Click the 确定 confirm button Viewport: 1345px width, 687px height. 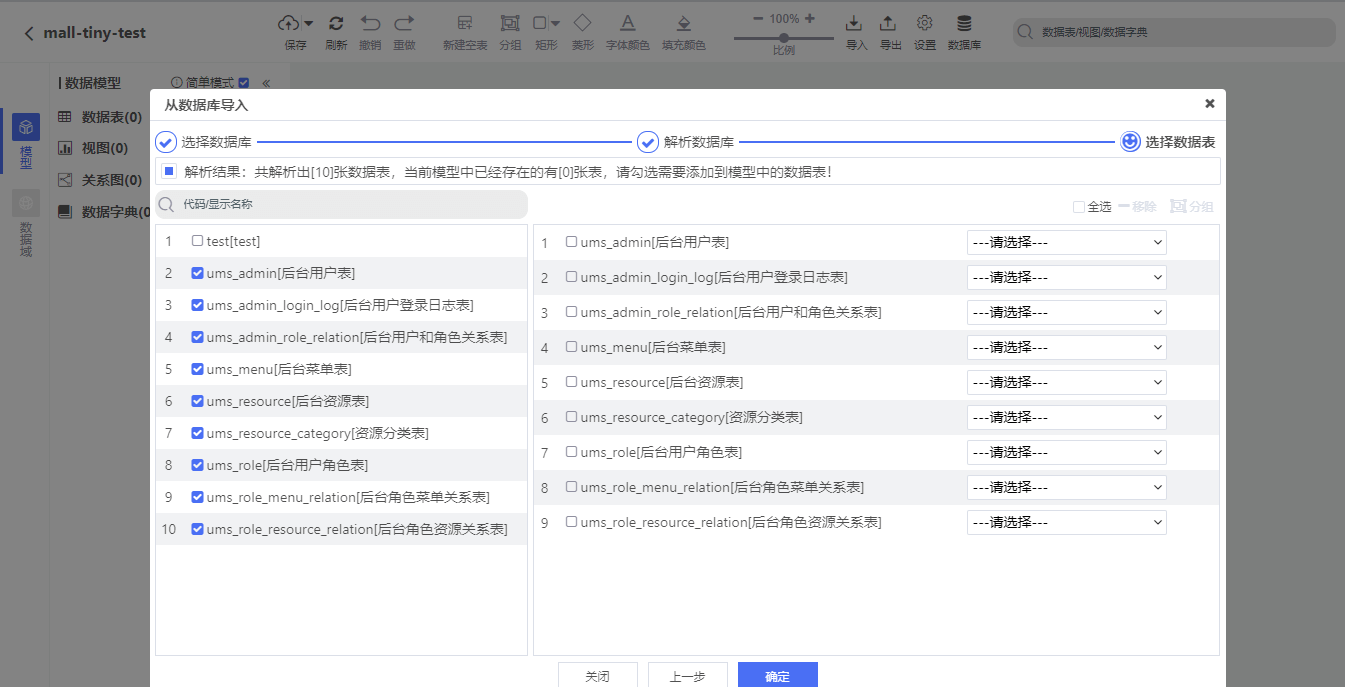tap(777, 675)
